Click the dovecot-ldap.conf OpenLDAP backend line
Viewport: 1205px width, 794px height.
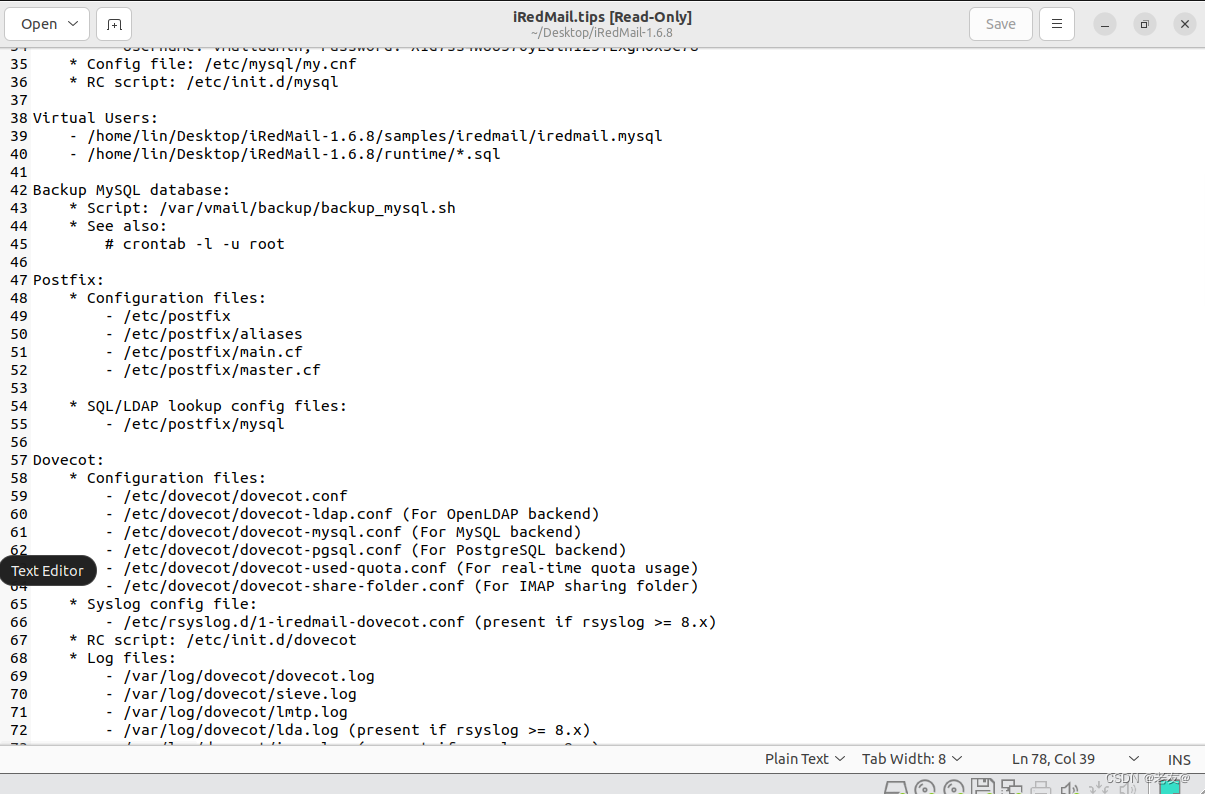click(x=352, y=514)
